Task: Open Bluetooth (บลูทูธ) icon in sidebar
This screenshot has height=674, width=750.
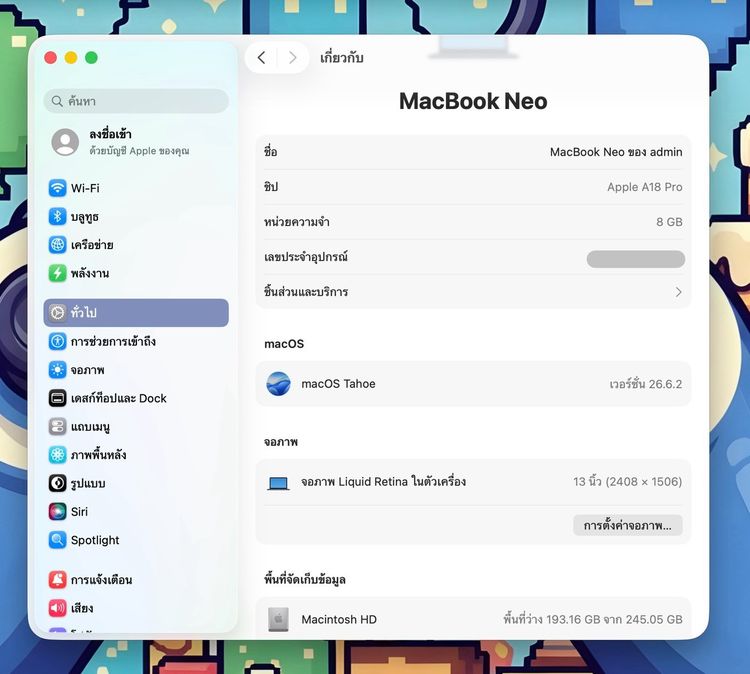Action: coord(57,217)
